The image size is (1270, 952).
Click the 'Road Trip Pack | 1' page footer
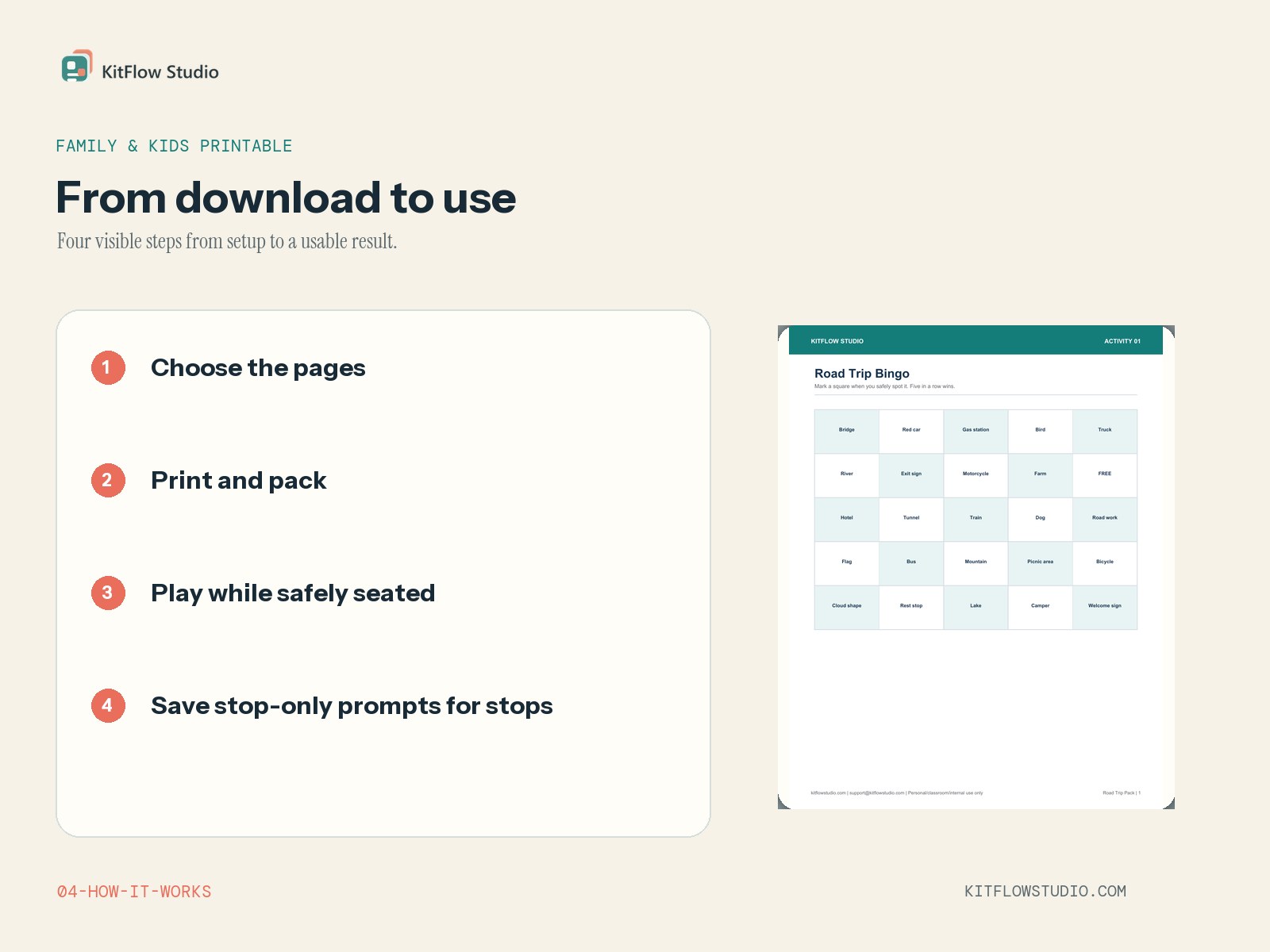pos(1122,793)
